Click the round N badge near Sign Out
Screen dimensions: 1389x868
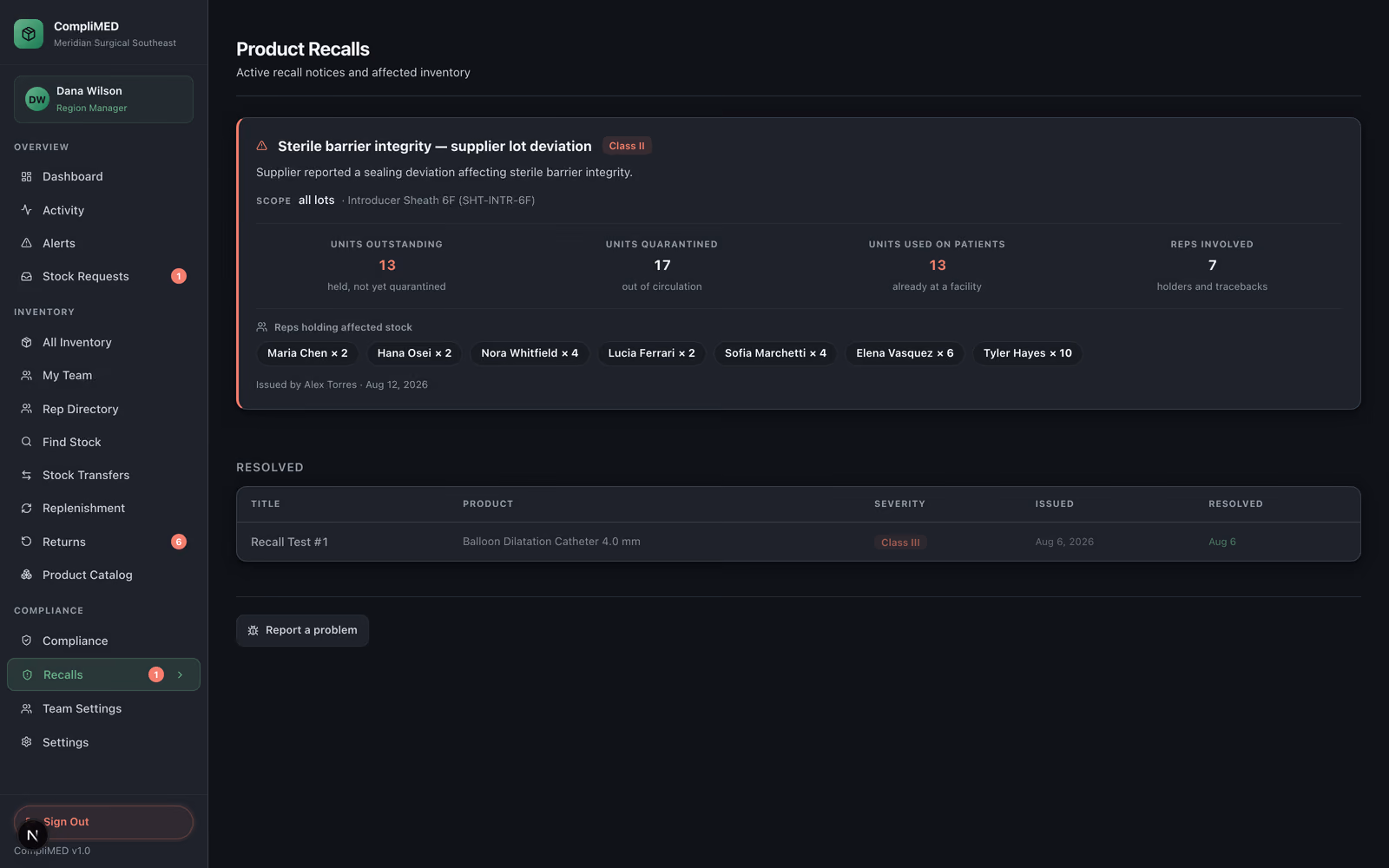point(32,835)
